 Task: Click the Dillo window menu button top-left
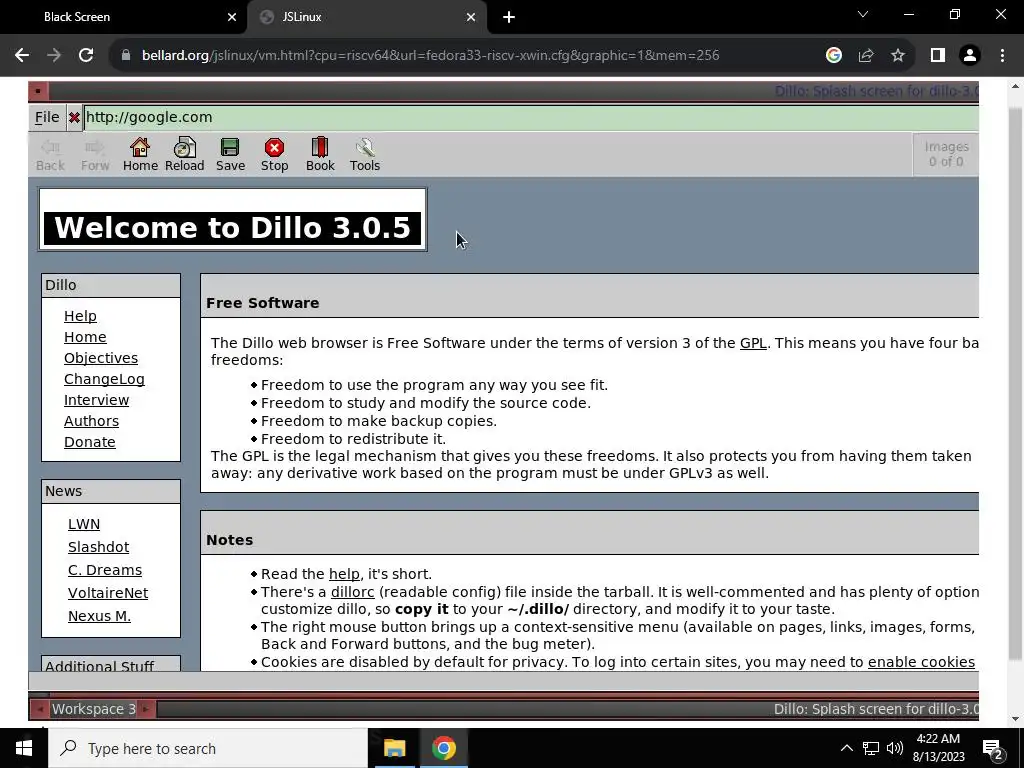click(x=38, y=91)
